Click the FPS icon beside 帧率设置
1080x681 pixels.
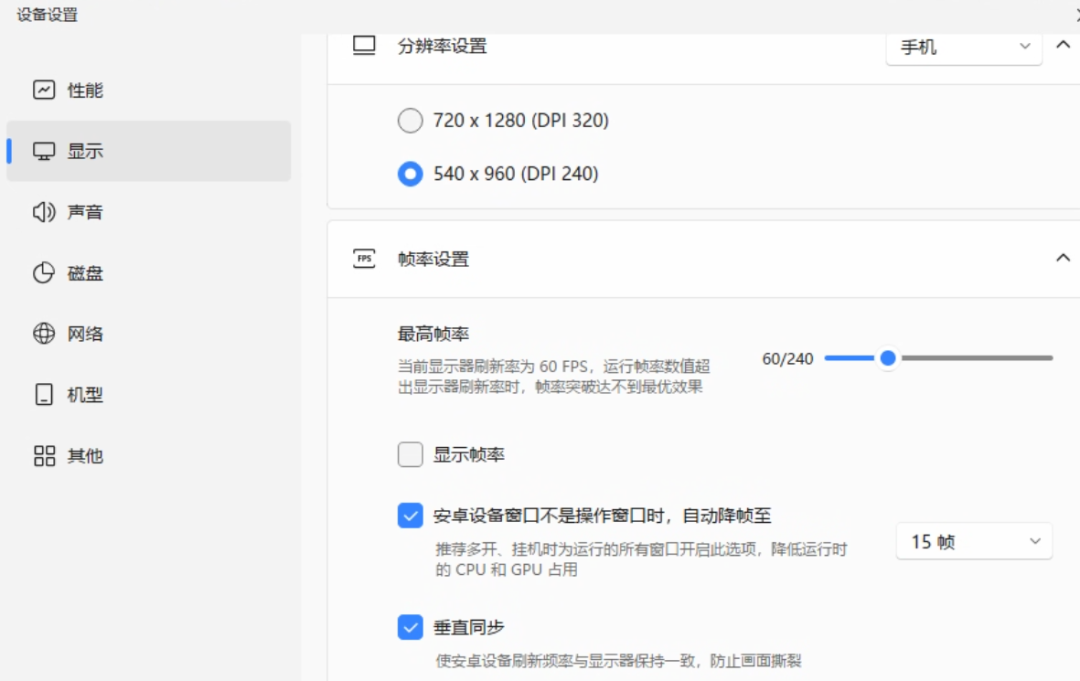point(364,257)
